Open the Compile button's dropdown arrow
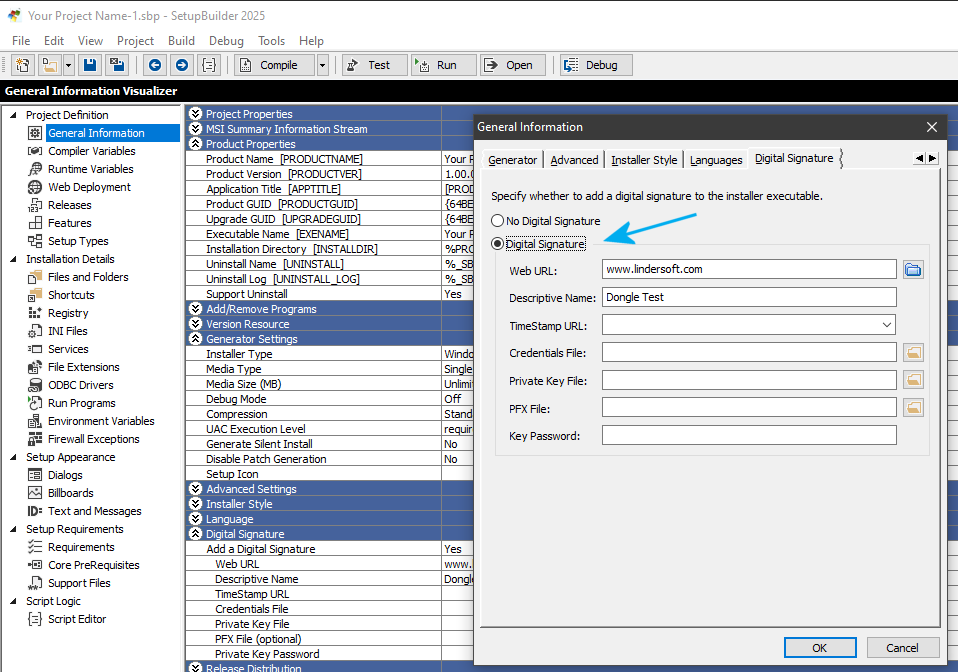958x672 pixels. [320, 64]
